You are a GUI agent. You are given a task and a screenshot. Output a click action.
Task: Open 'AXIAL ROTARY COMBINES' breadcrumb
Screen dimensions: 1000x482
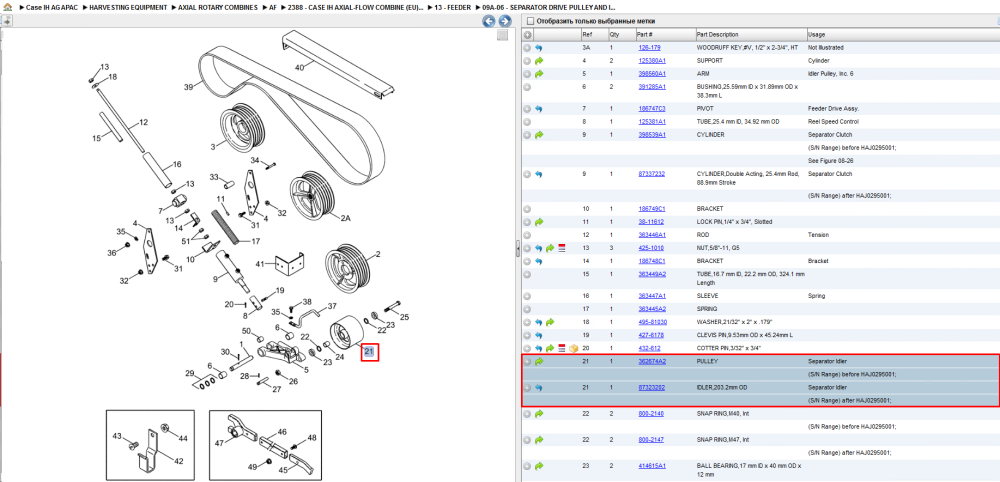pyautogui.click(x=219, y=8)
